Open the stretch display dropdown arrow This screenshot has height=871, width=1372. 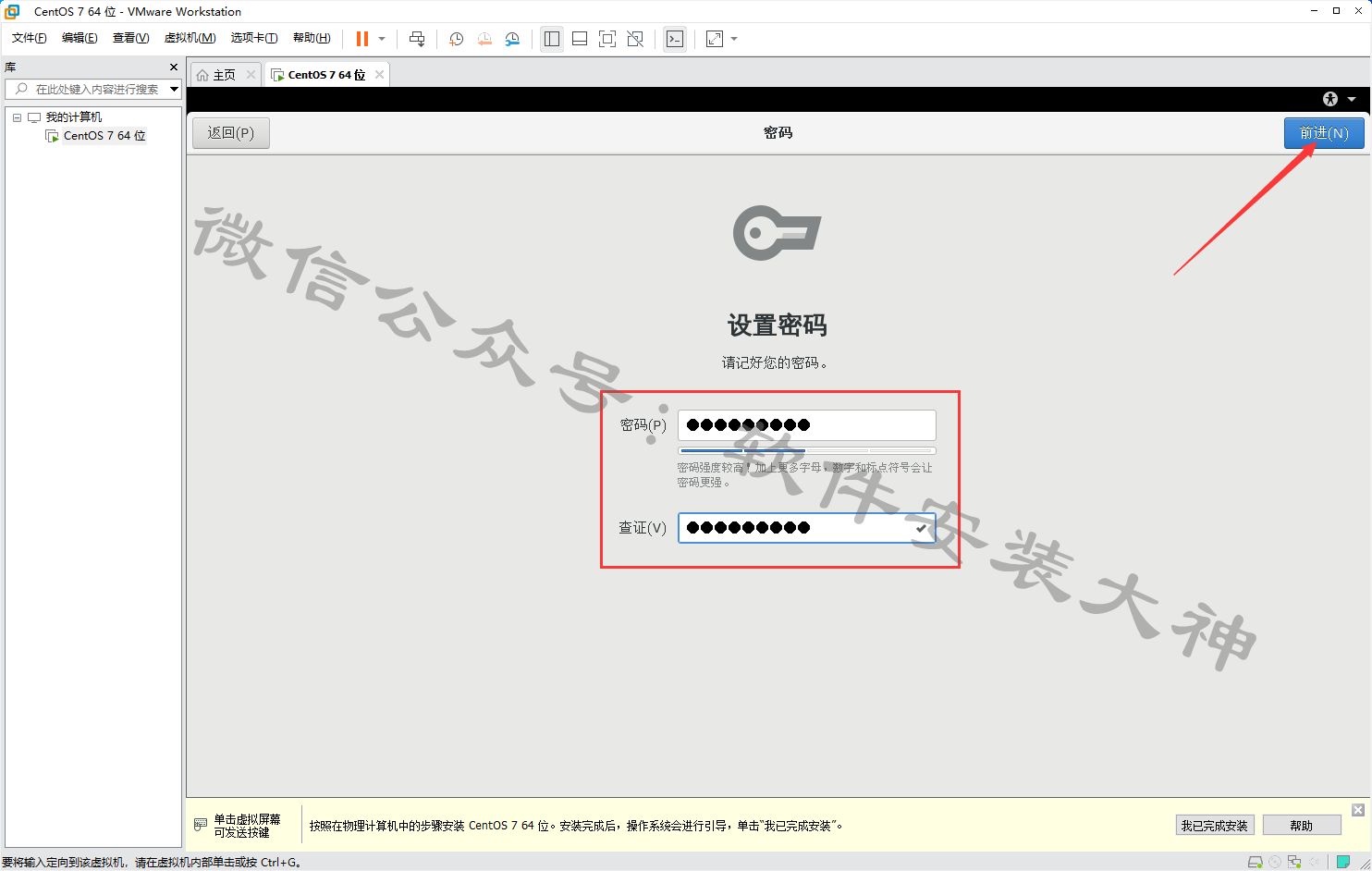[734, 39]
